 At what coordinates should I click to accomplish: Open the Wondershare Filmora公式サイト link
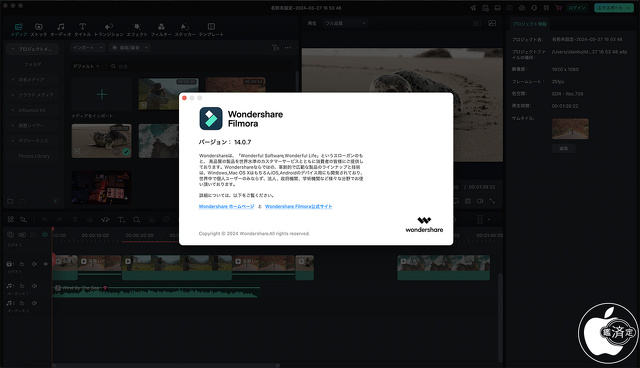[298, 206]
